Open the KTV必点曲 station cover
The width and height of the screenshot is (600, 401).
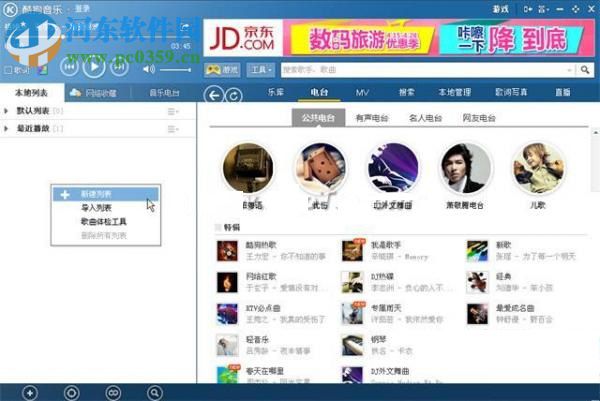227,314
